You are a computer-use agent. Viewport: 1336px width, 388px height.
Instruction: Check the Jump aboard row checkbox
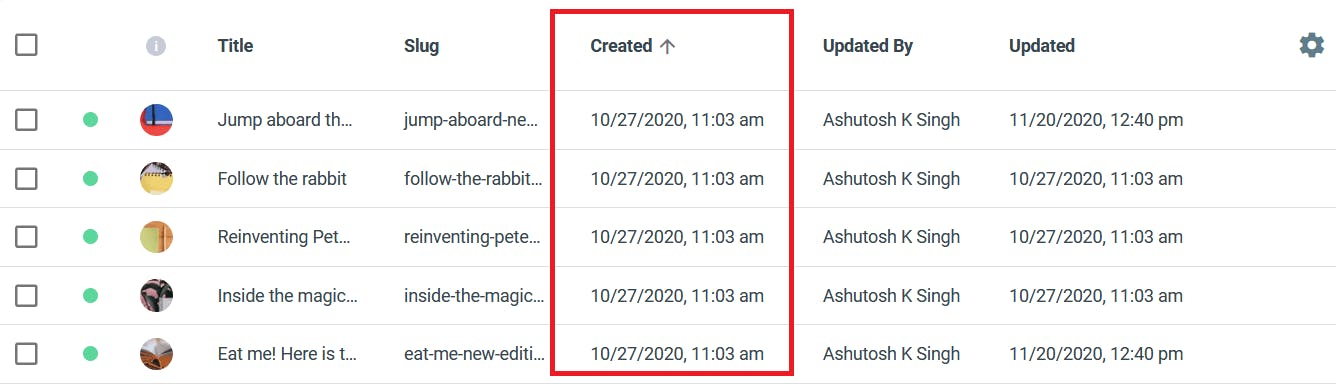point(27,120)
